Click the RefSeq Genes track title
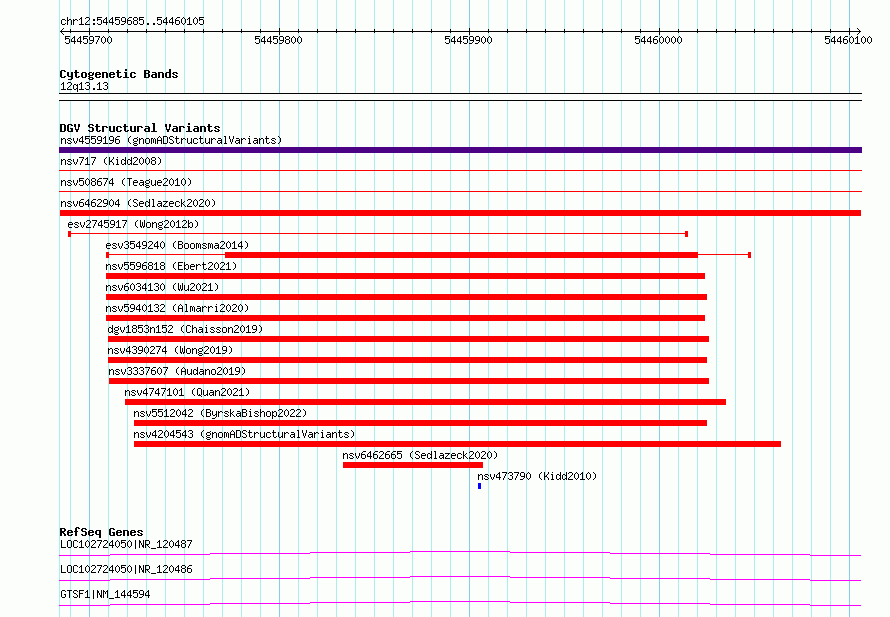Viewport: 890px width, 617px height. (101, 532)
